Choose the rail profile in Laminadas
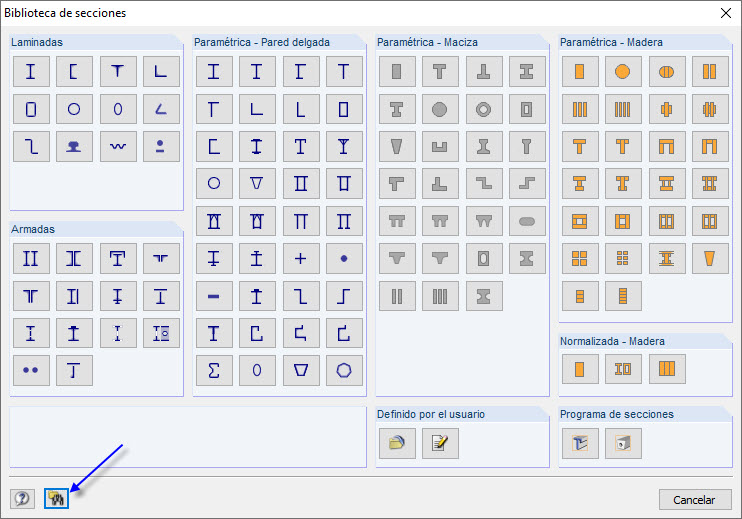This screenshot has height=519, width=742. (x=74, y=146)
